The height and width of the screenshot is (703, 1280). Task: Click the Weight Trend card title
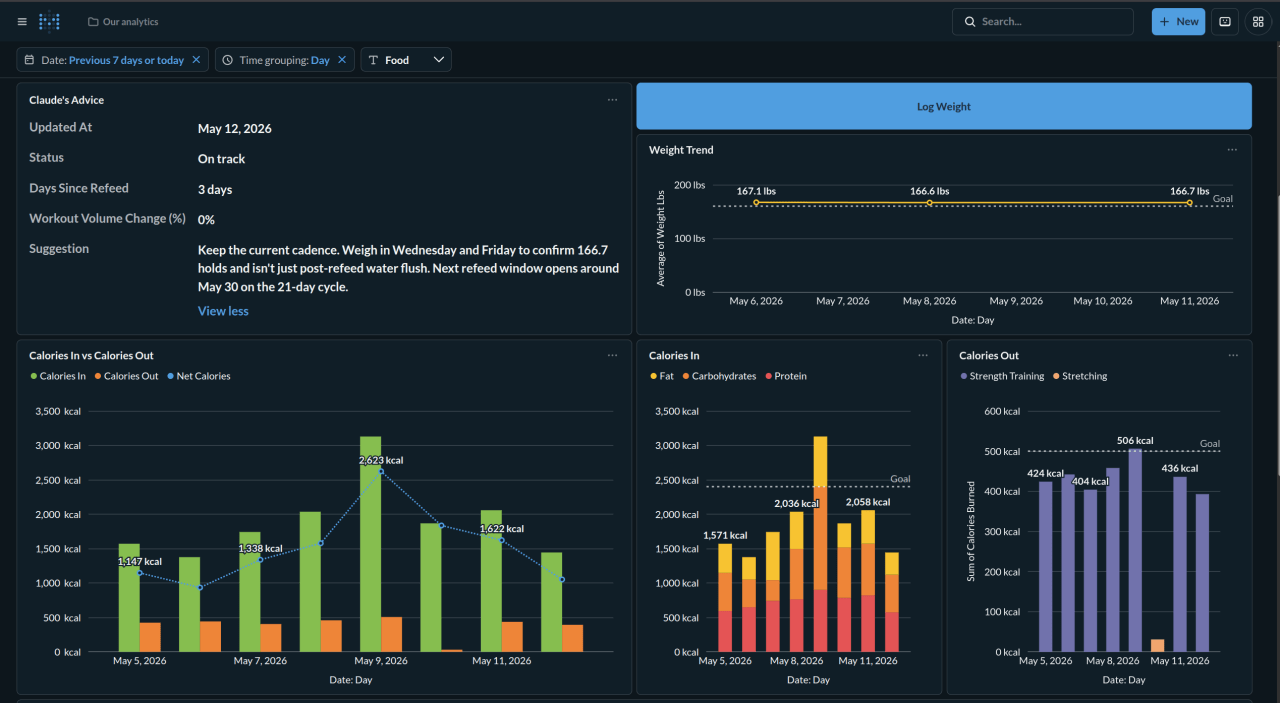point(681,150)
